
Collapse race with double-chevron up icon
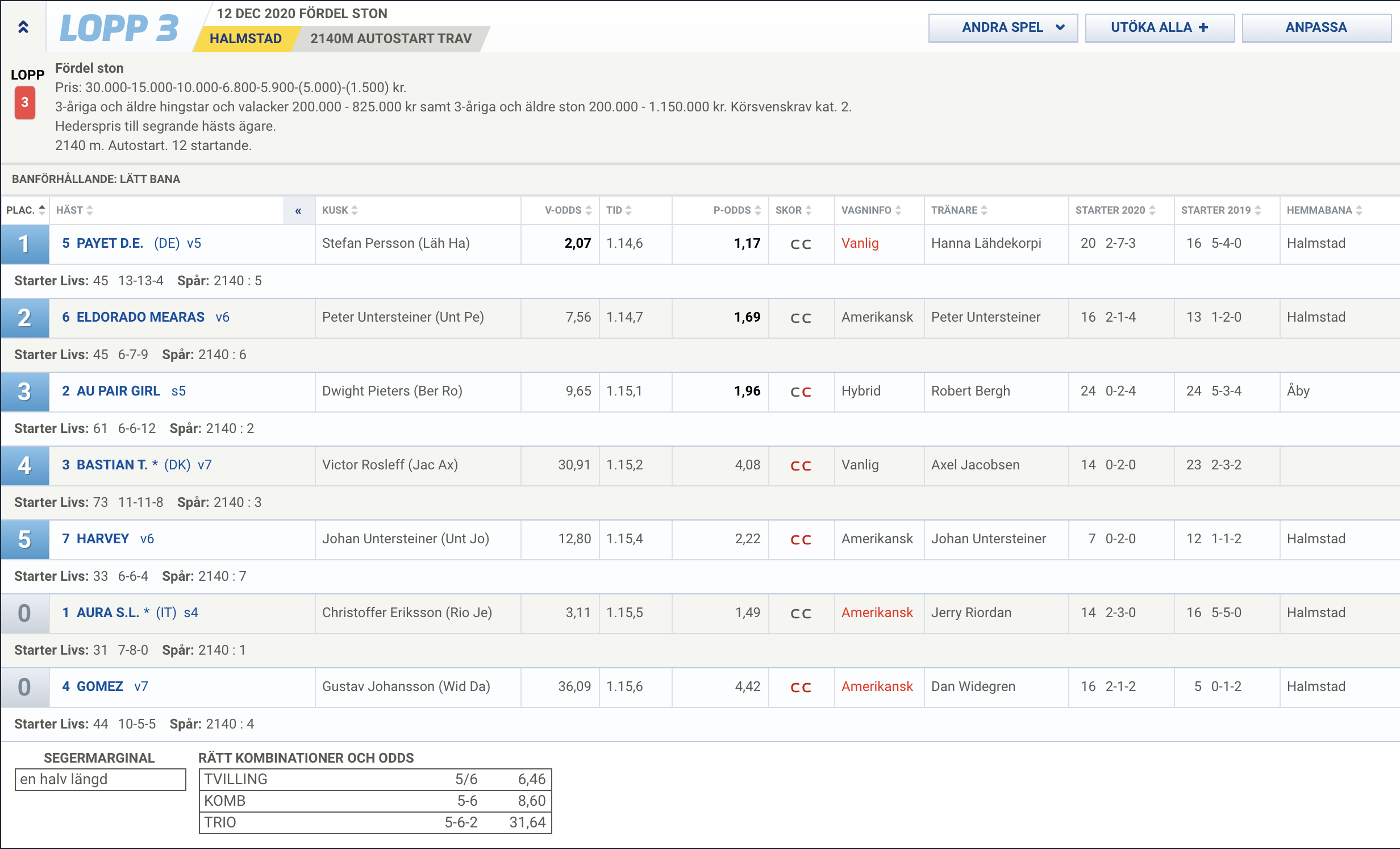point(23,27)
